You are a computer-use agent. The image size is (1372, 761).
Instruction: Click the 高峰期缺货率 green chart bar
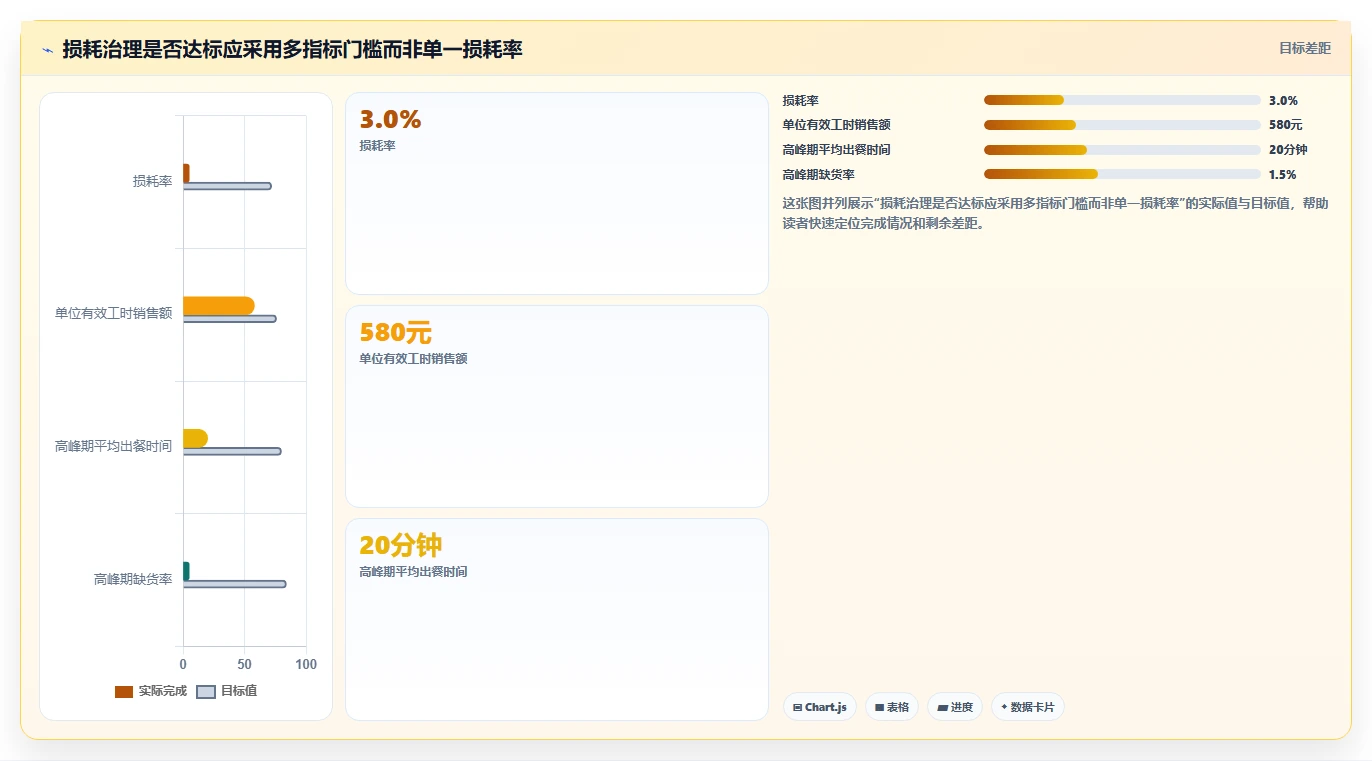pos(186,571)
